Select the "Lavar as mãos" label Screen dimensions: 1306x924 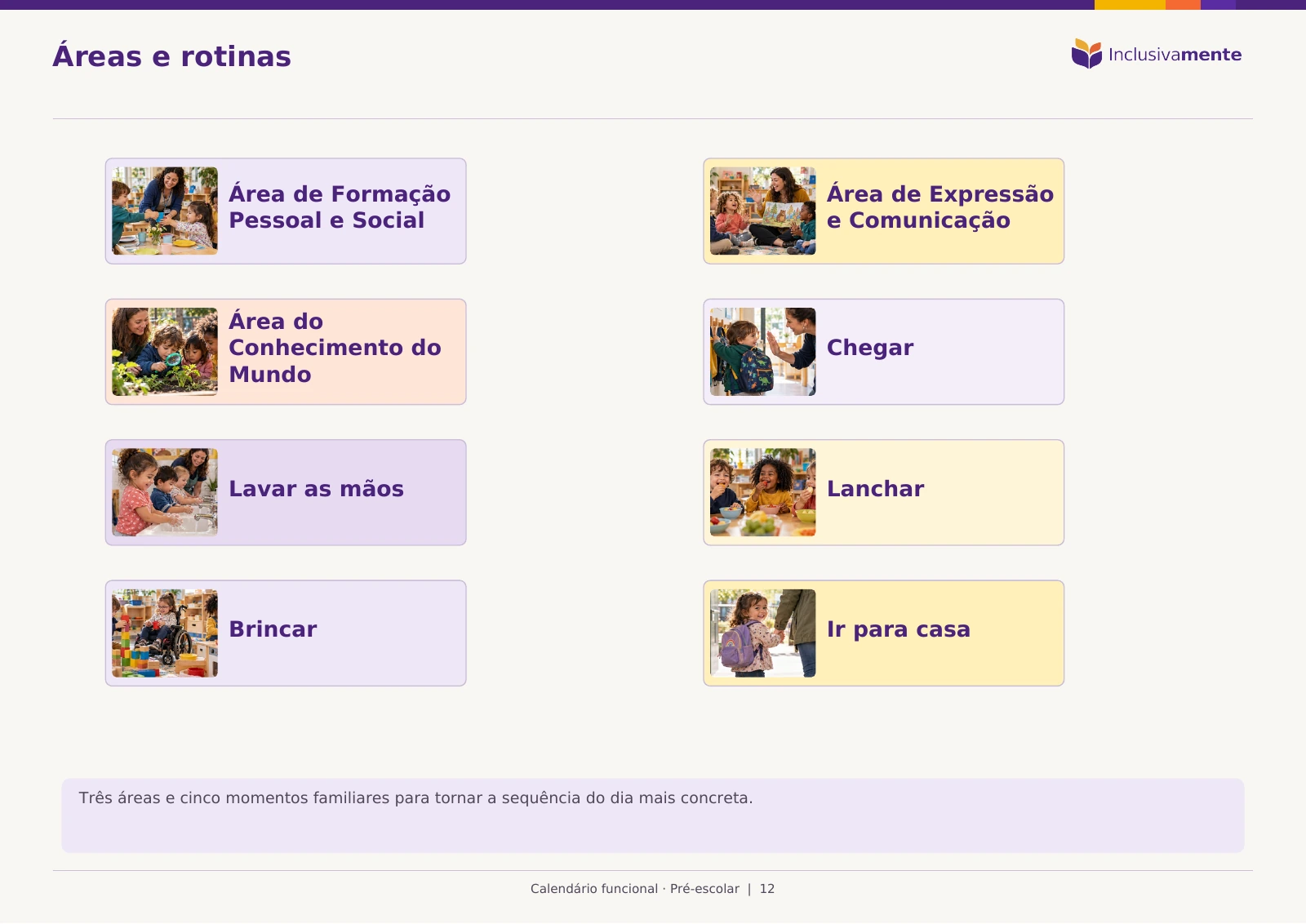click(316, 488)
